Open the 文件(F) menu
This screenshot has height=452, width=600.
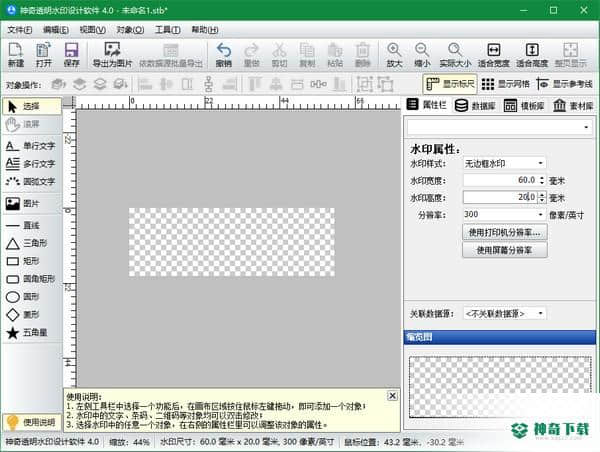[20, 30]
